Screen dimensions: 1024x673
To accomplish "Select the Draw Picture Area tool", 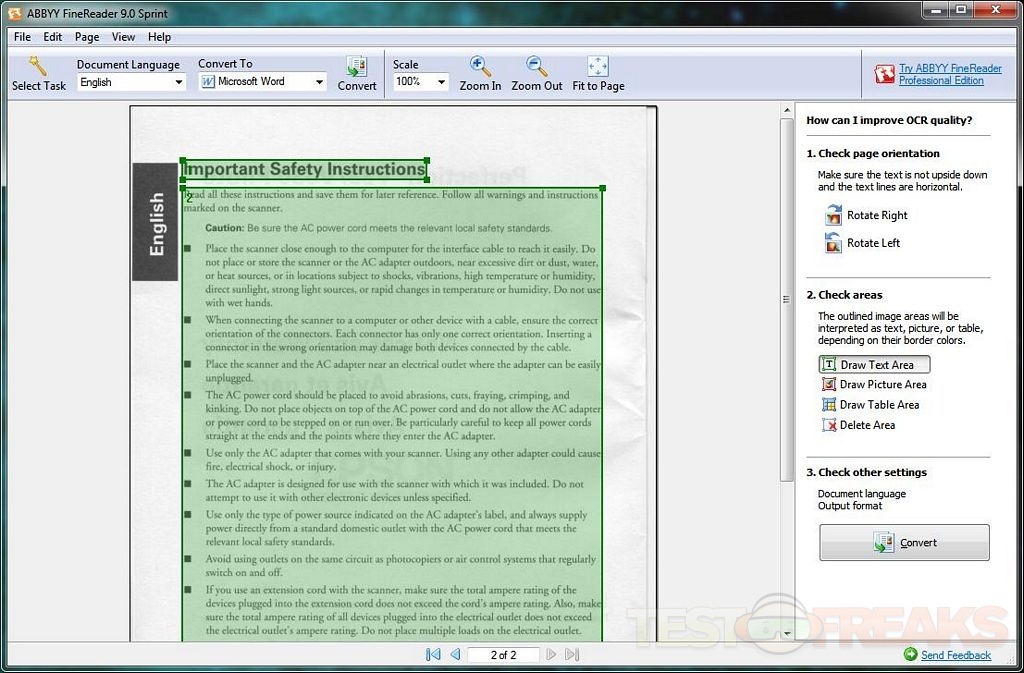I will [x=874, y=384].
